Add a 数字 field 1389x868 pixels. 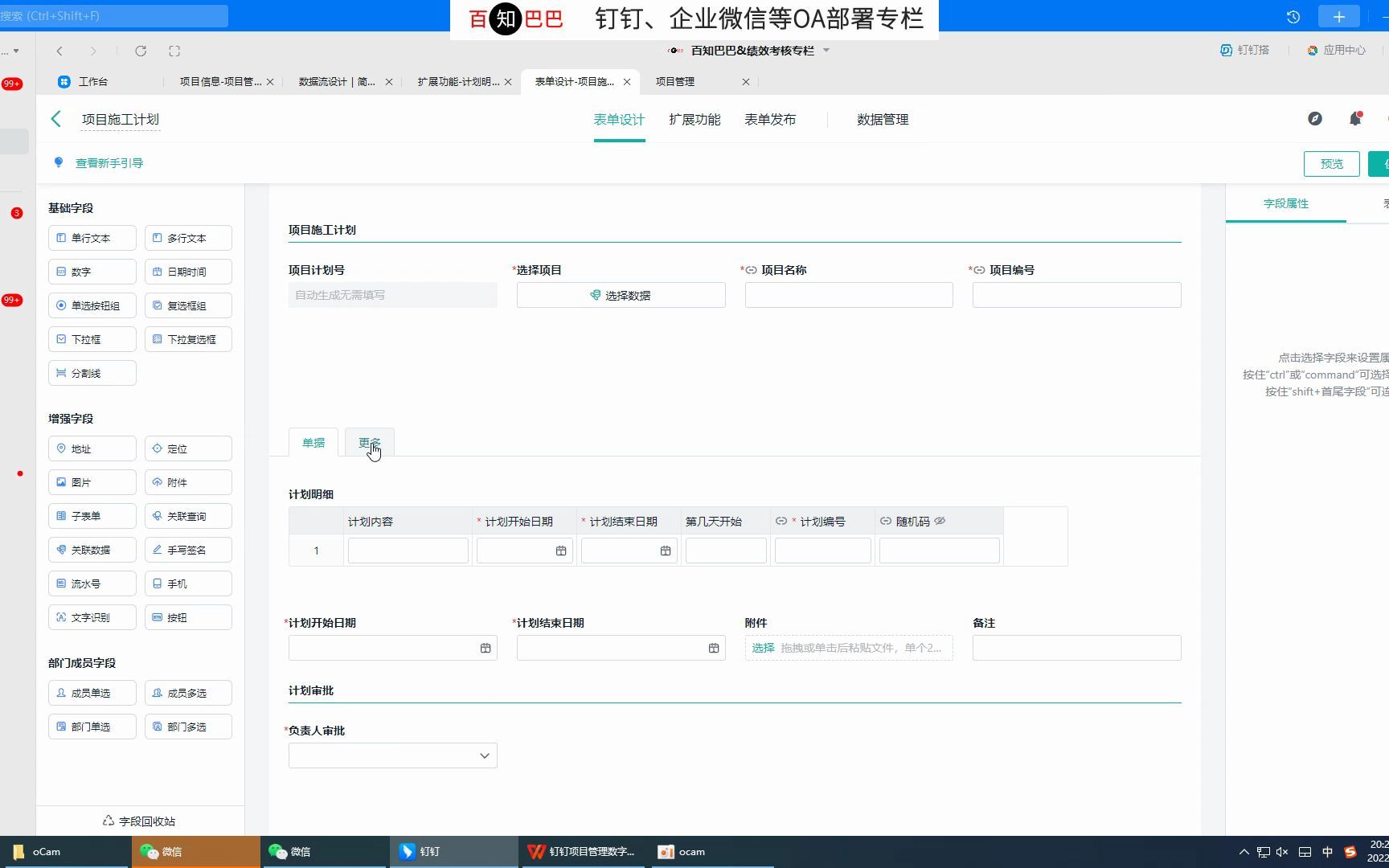pos(92,272)
